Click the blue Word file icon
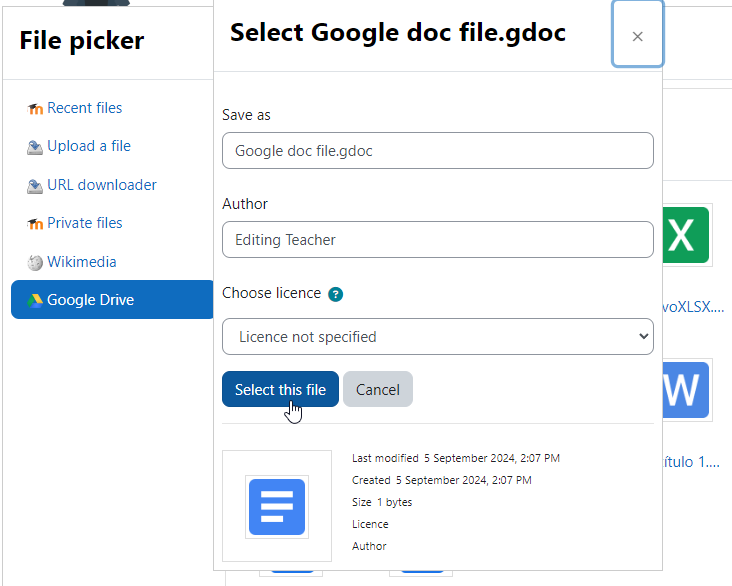 (x=685, y=390)
